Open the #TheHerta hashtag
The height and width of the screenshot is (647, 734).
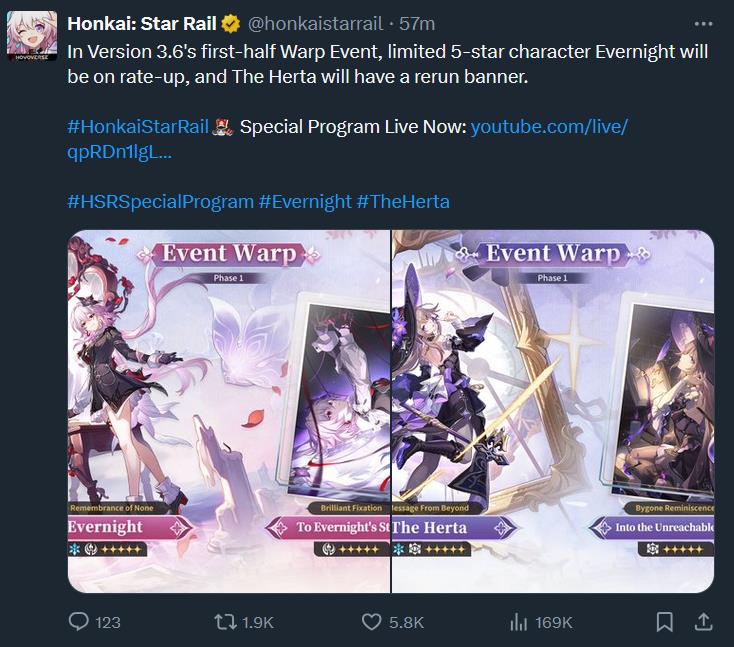[x=403, y=202]
